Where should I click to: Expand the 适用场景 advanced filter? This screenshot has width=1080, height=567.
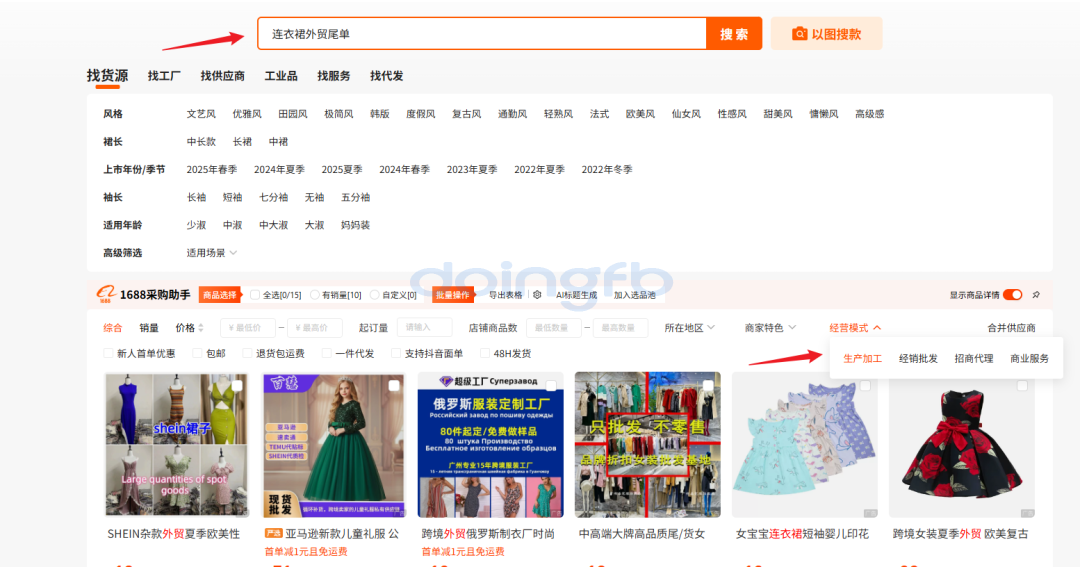212,253
